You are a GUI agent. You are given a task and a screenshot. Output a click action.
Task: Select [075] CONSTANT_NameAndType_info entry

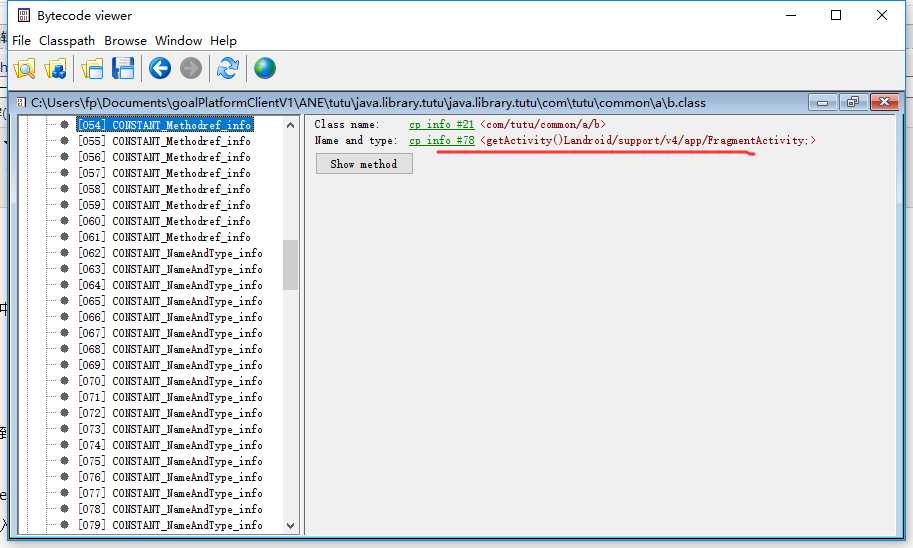click(171, 461)
